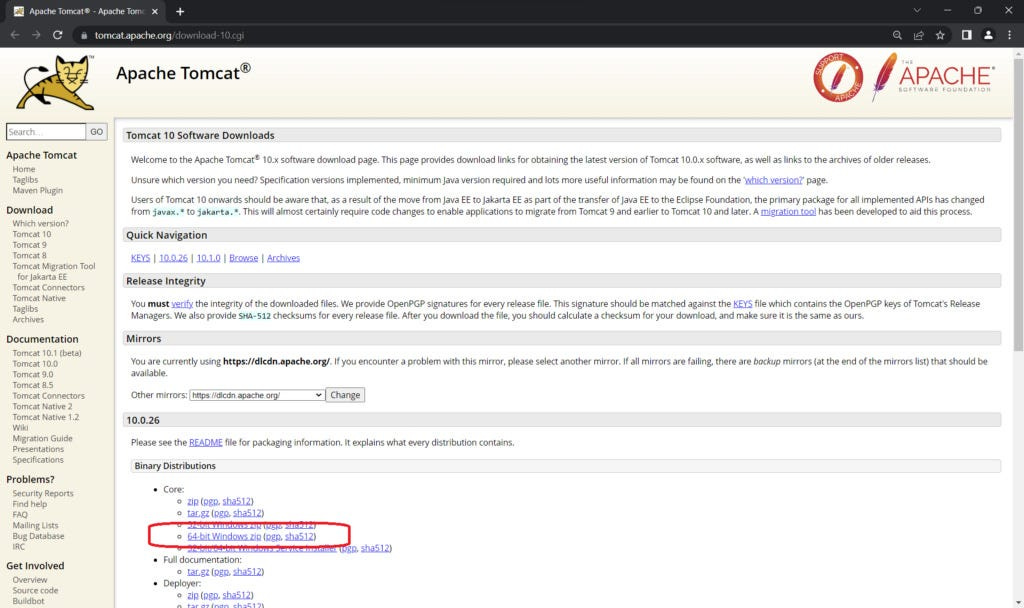Download the 64-bit Windows zip
1024x608 pixels.
pyautogui.click(x=224, y=537)
